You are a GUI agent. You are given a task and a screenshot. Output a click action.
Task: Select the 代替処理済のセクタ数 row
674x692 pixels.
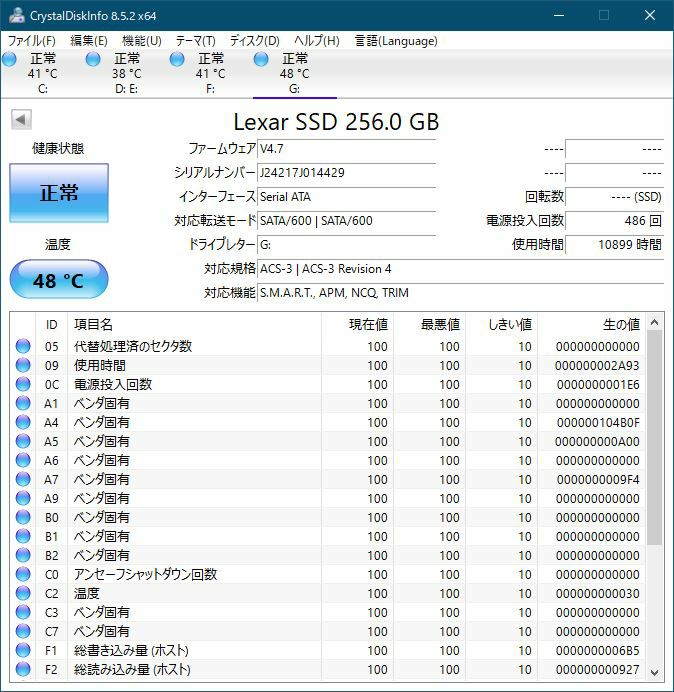coord(328,346)
